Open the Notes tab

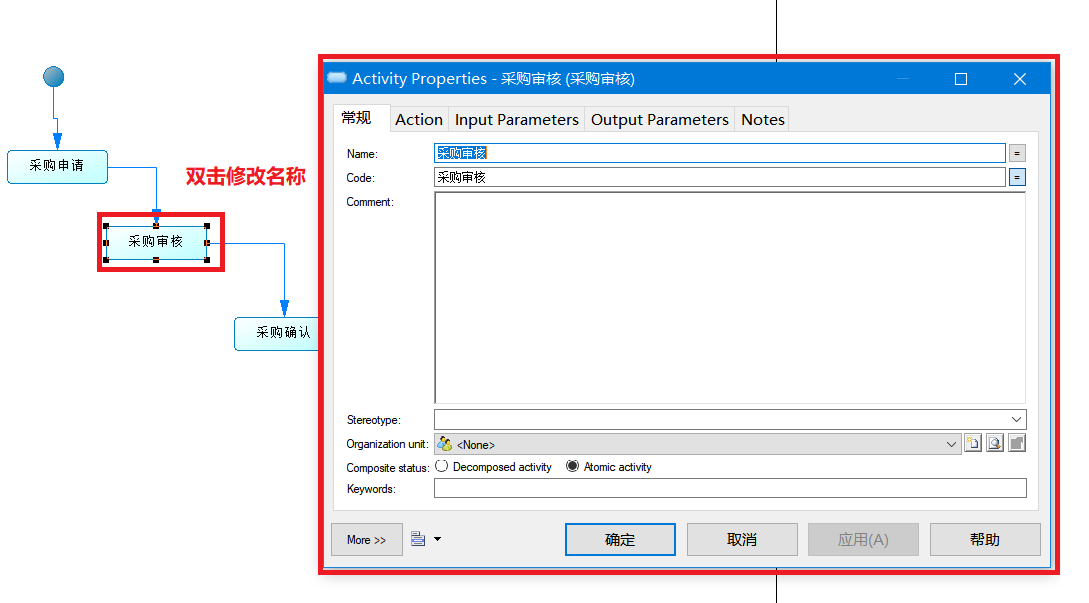tap(761, 119)
